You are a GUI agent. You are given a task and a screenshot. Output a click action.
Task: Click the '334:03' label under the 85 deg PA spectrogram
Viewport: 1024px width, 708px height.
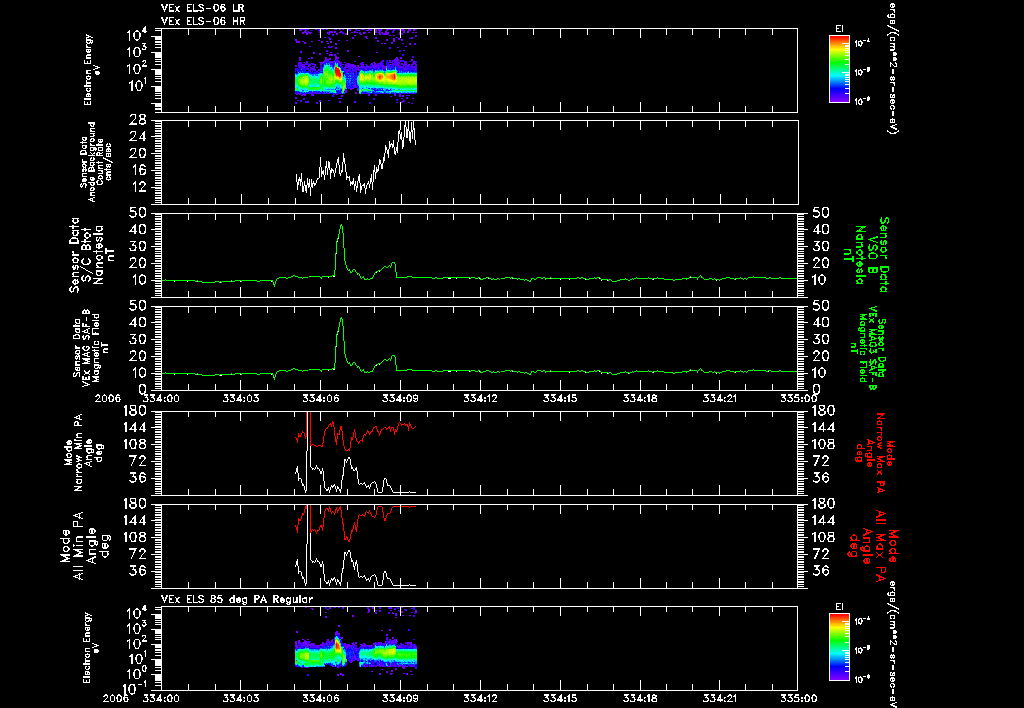240,698
